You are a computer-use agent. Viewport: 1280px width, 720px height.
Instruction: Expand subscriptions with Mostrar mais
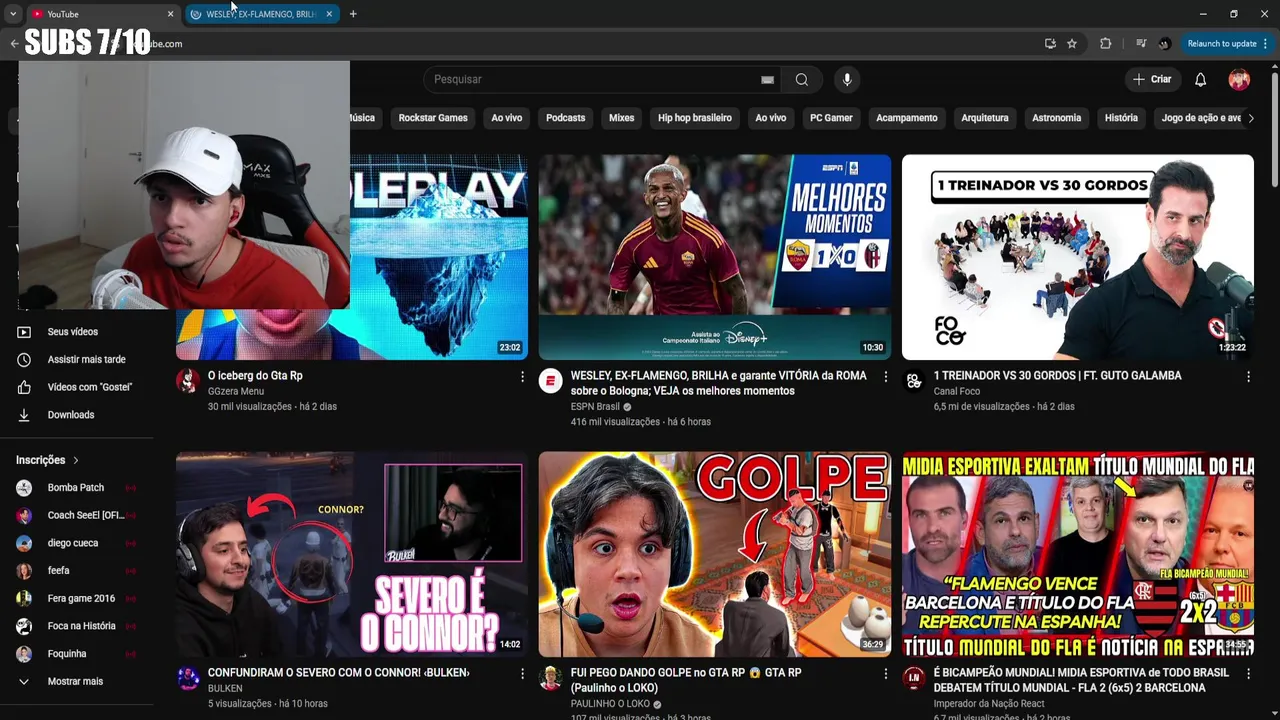(x=76, y=682)
